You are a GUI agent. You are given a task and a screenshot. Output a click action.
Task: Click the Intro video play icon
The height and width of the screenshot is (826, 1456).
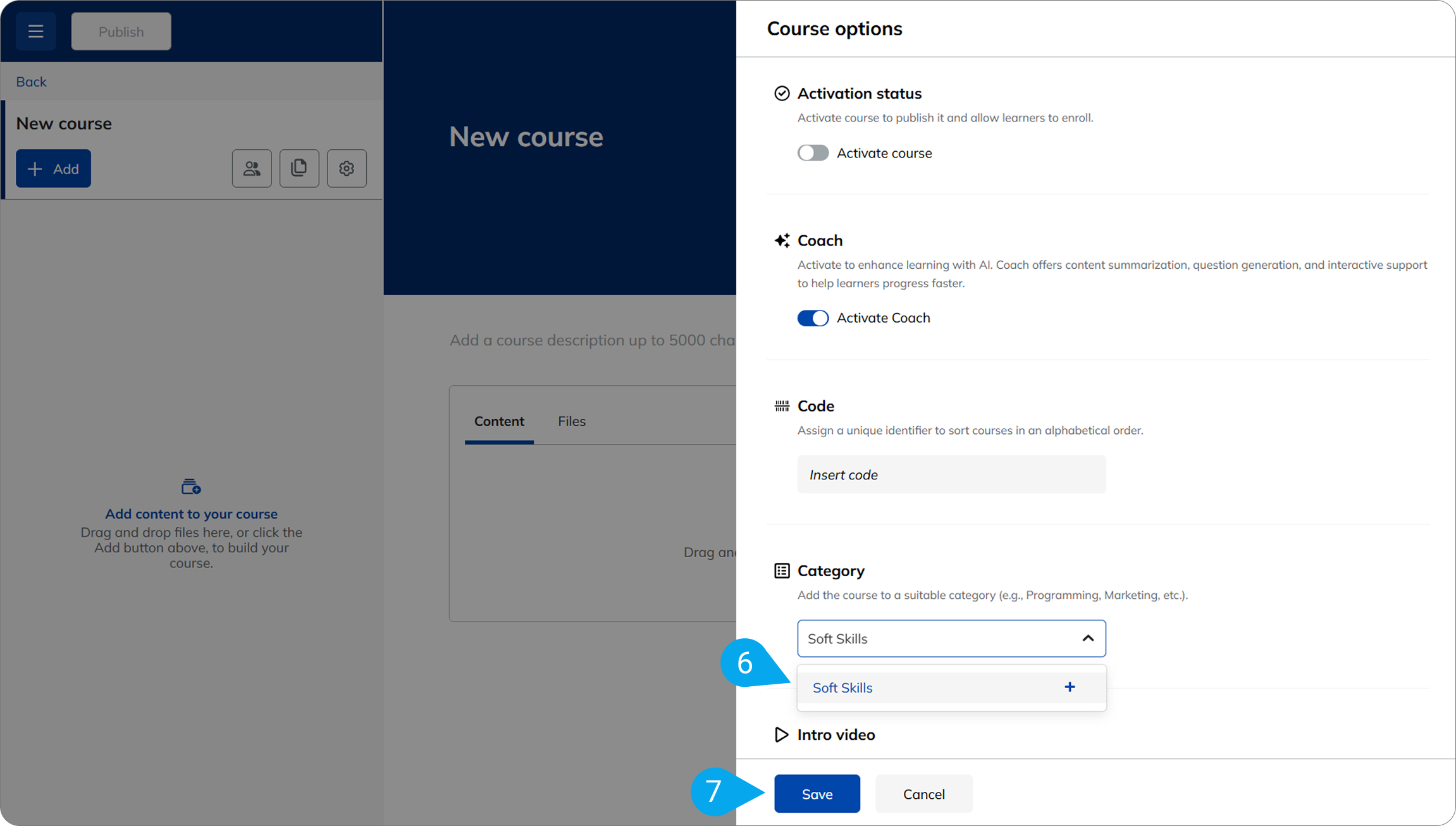tap(782, 734)
